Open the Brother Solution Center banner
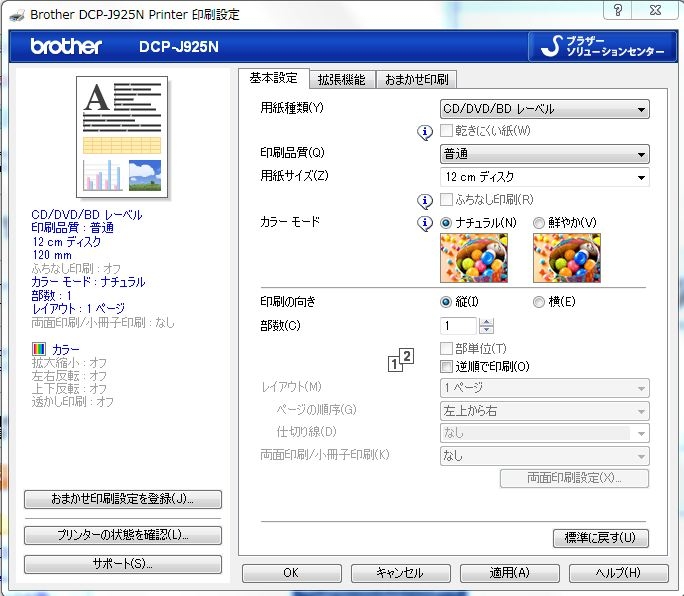This screenshot has width=684, height=596. (x=602, y=46)
